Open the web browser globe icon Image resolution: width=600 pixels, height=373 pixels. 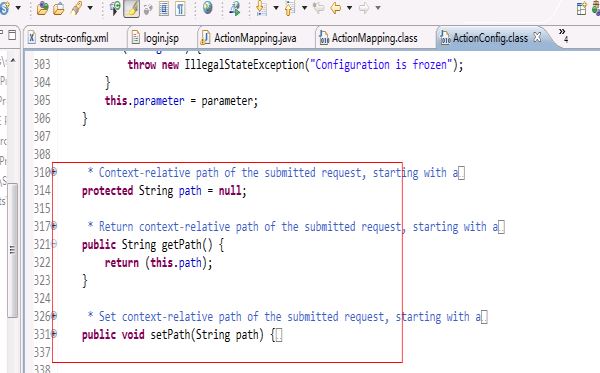pyautogui.click(x=208, y=8)
